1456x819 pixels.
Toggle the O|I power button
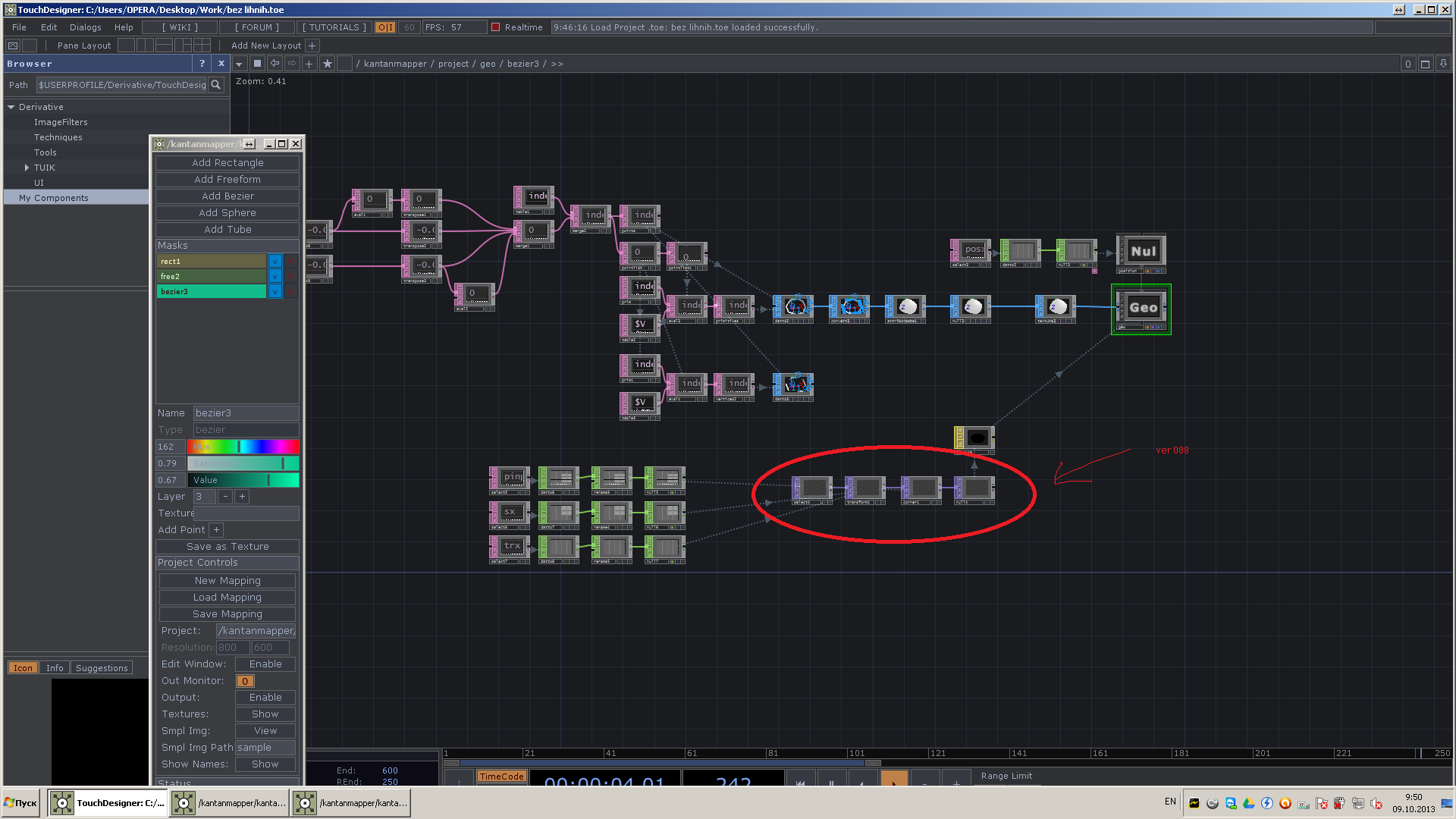(385, 27)
